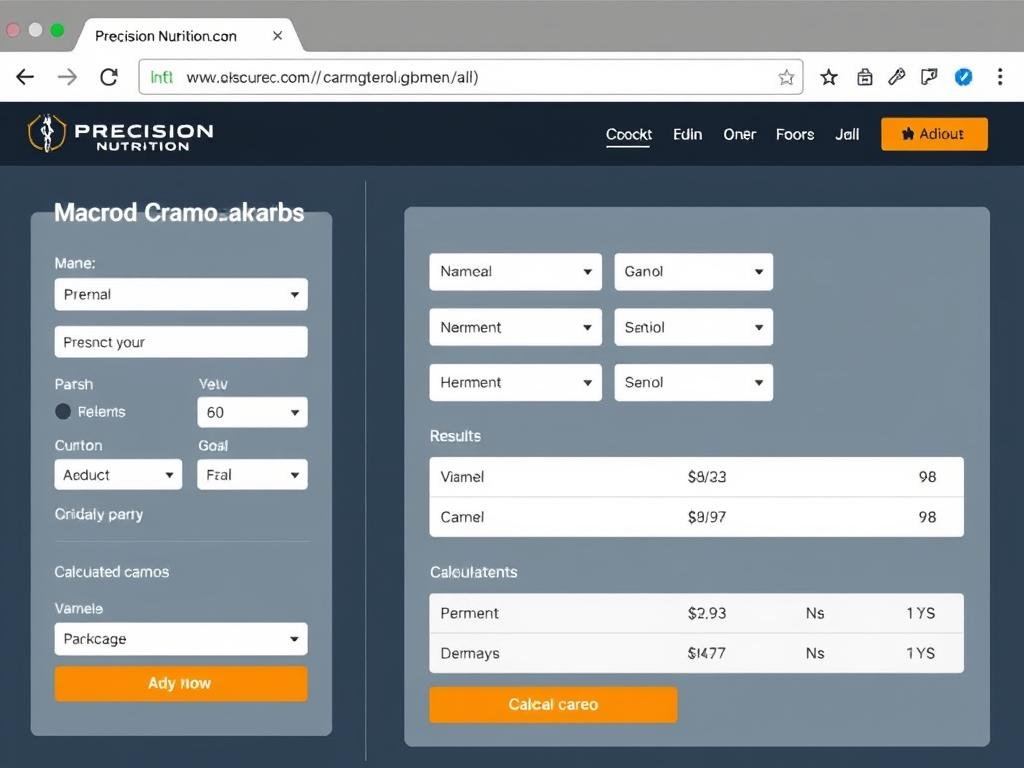Viewport: 1024px width, 768px height.
Task: Select the Relems radio button
Action: pos(61,411)
